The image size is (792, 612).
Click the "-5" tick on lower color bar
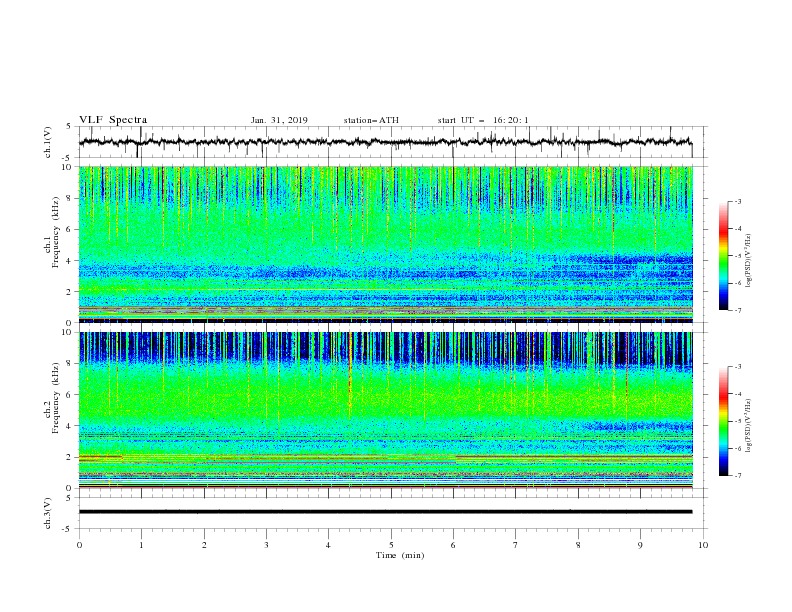(738, 421)
